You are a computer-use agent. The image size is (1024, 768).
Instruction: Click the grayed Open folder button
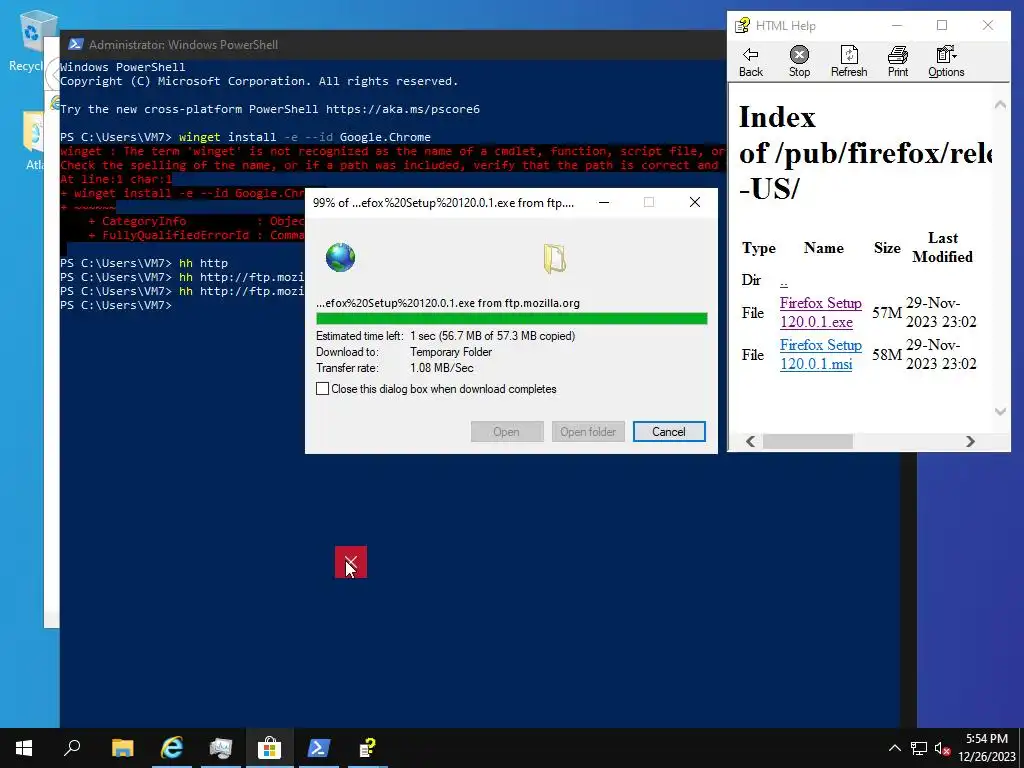point(588,432)
